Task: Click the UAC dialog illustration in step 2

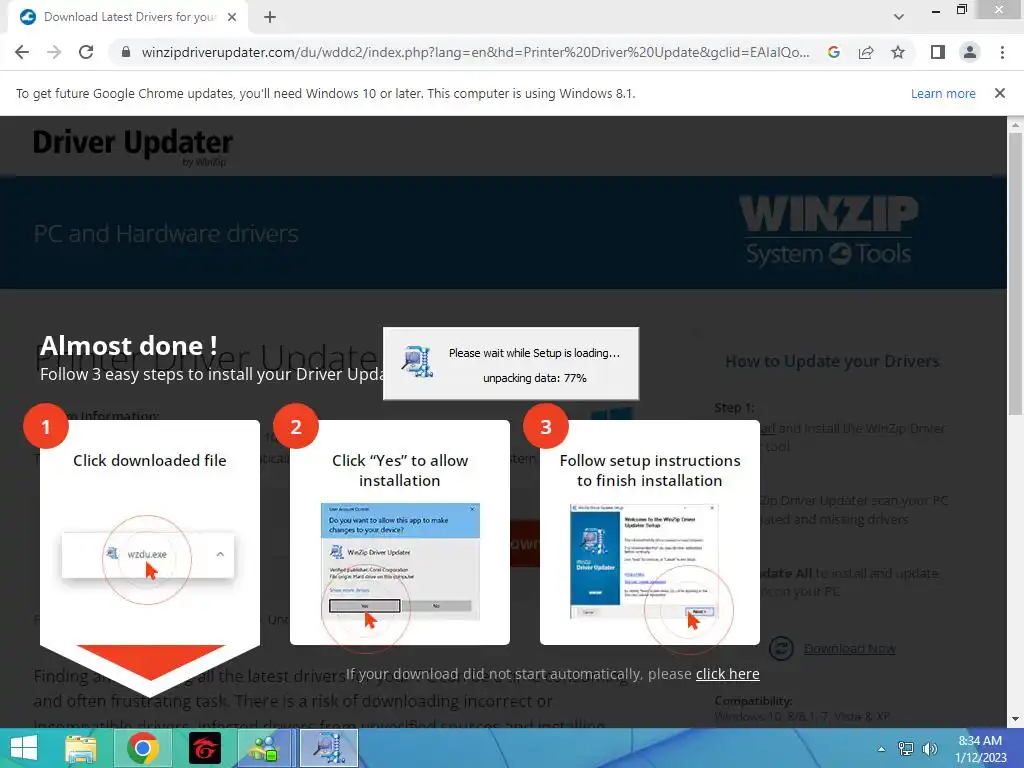Action: click(400, 561)
